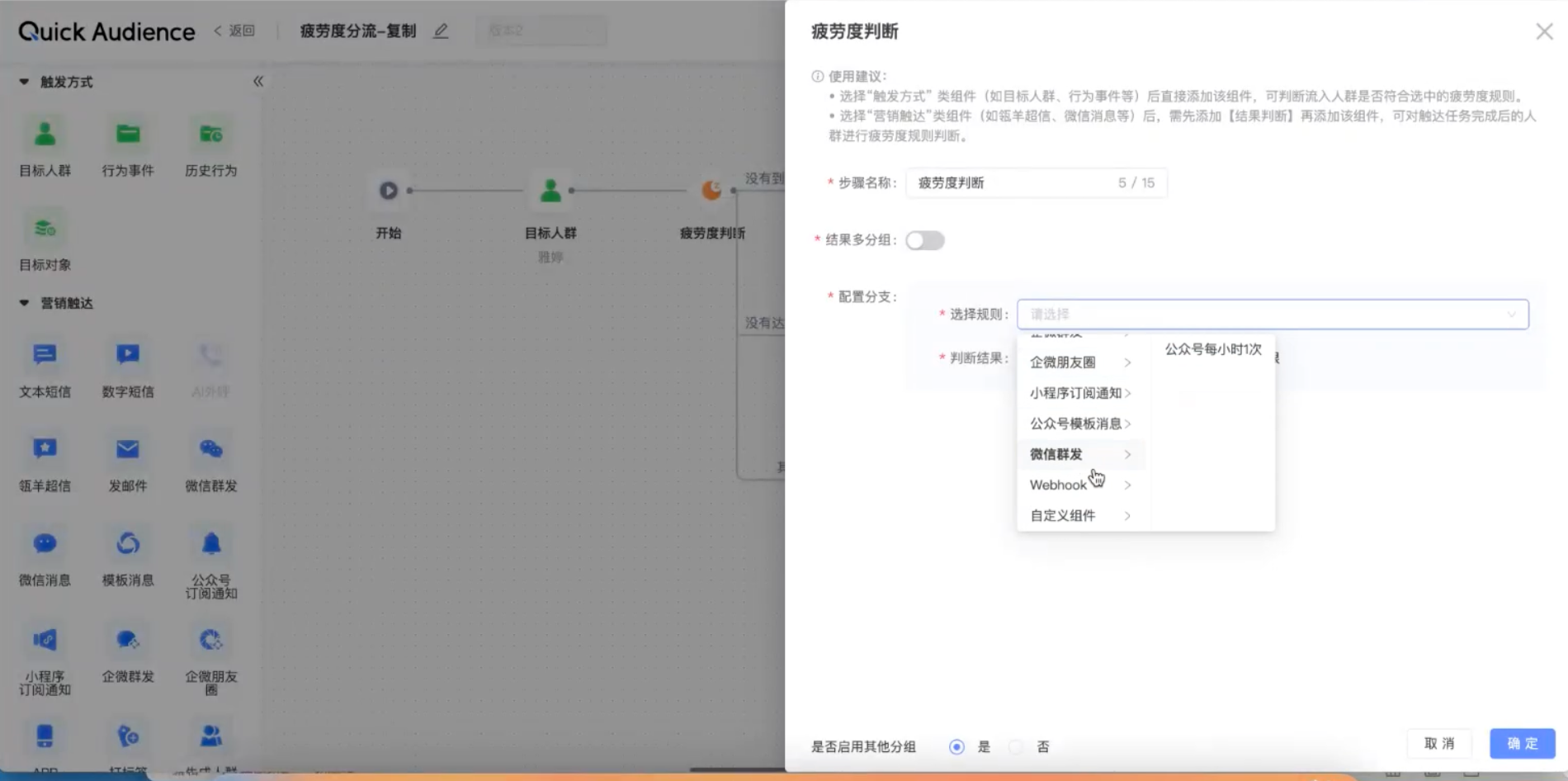1568x781 pixels.
Task: Select the 历史行为 component icon
Action: 210,134
